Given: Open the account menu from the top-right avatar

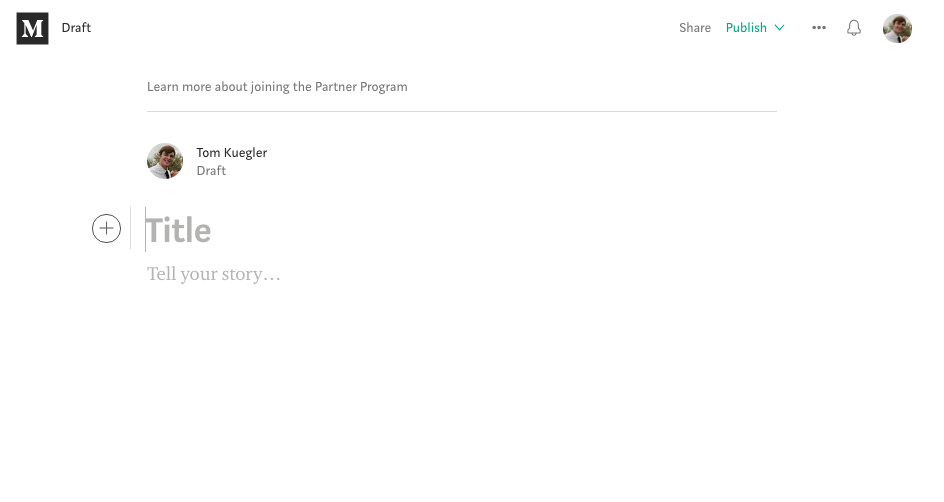Looking at the screenshot, I should tap(897, 28).
